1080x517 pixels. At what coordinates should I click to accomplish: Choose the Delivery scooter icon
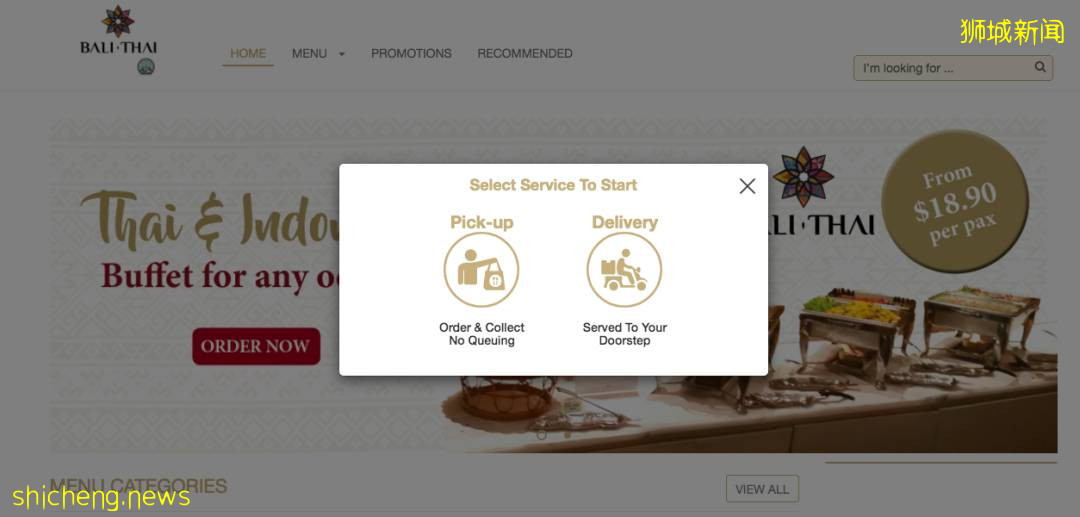624,269
